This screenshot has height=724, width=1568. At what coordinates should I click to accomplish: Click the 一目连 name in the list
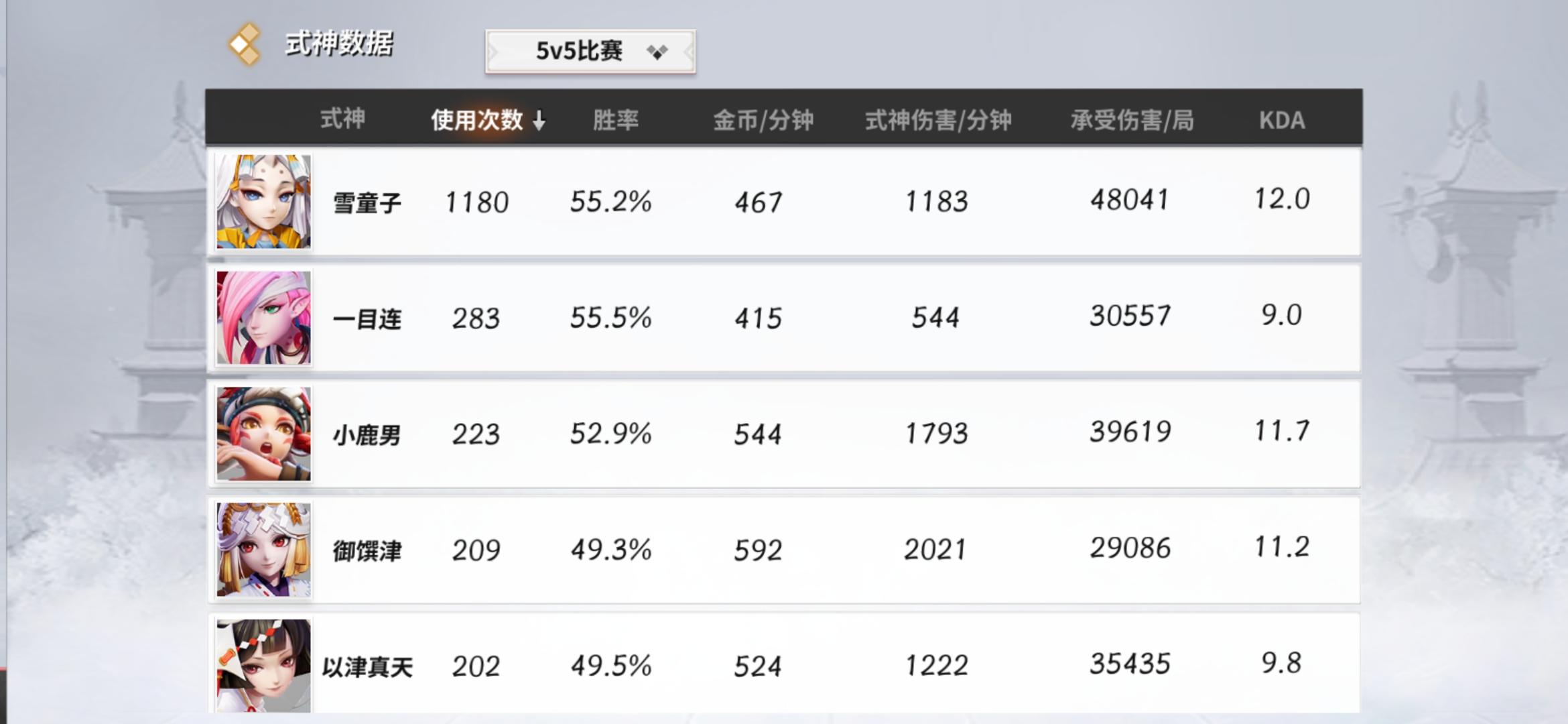367,318
